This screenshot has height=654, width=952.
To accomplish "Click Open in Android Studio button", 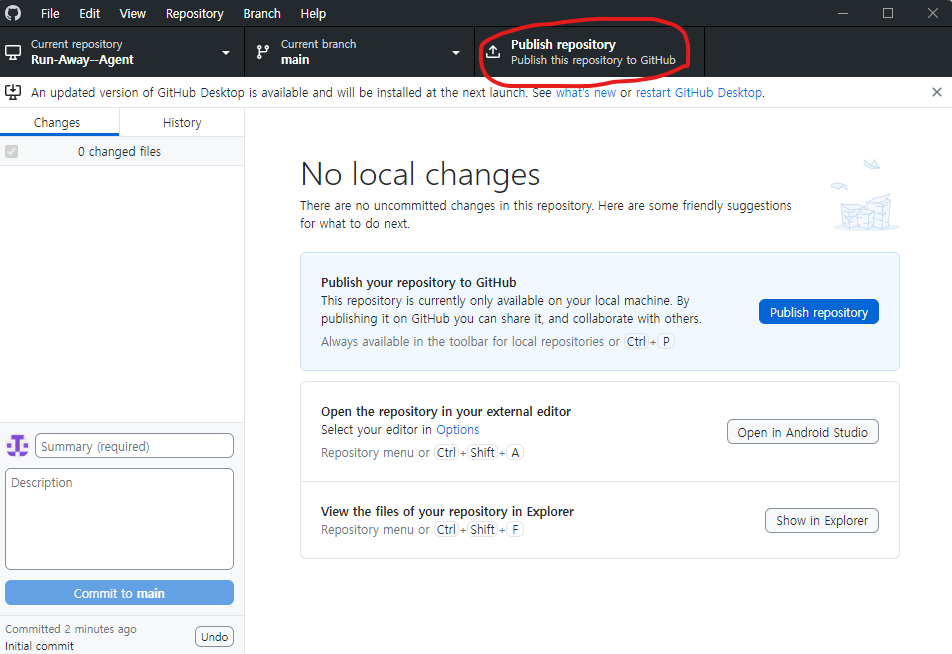I will [x=803, y=432].
